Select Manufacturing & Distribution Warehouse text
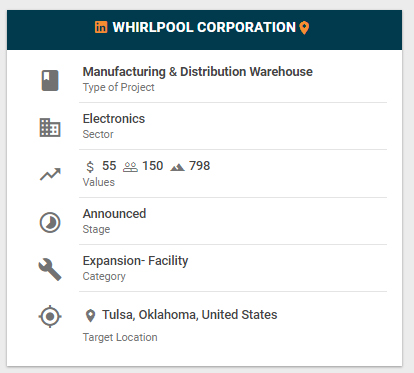Image resolution: width=414 pixels, height=373 pixels. pyautogui.click(x=198, y=72)
